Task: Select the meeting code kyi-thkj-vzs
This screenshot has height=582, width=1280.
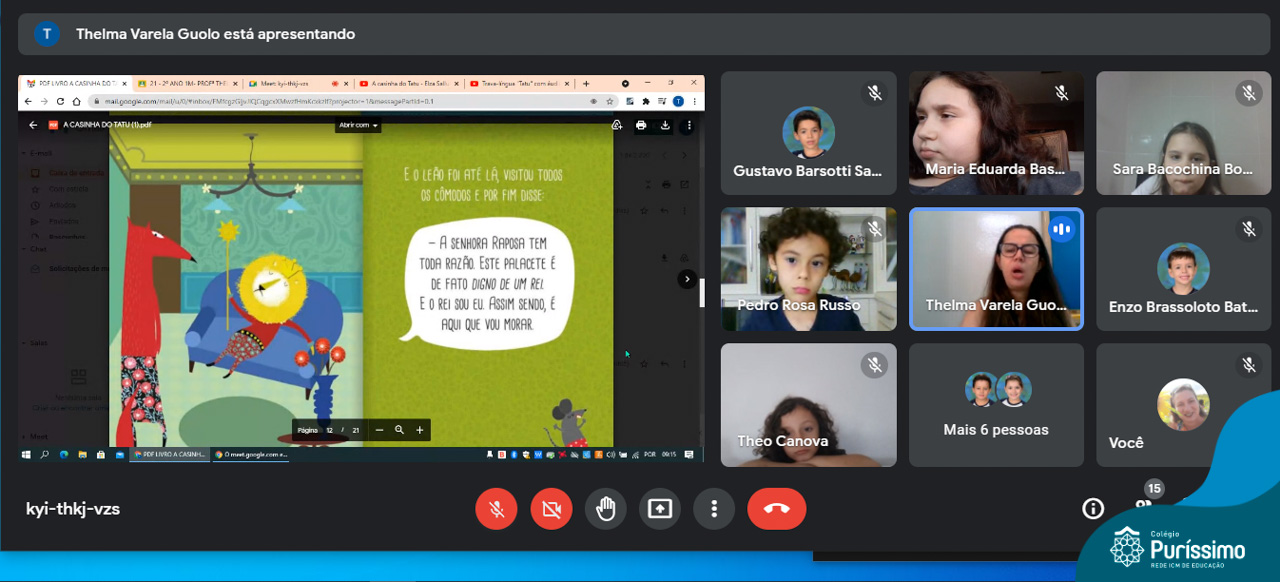Action: click(x=73, y=509)
